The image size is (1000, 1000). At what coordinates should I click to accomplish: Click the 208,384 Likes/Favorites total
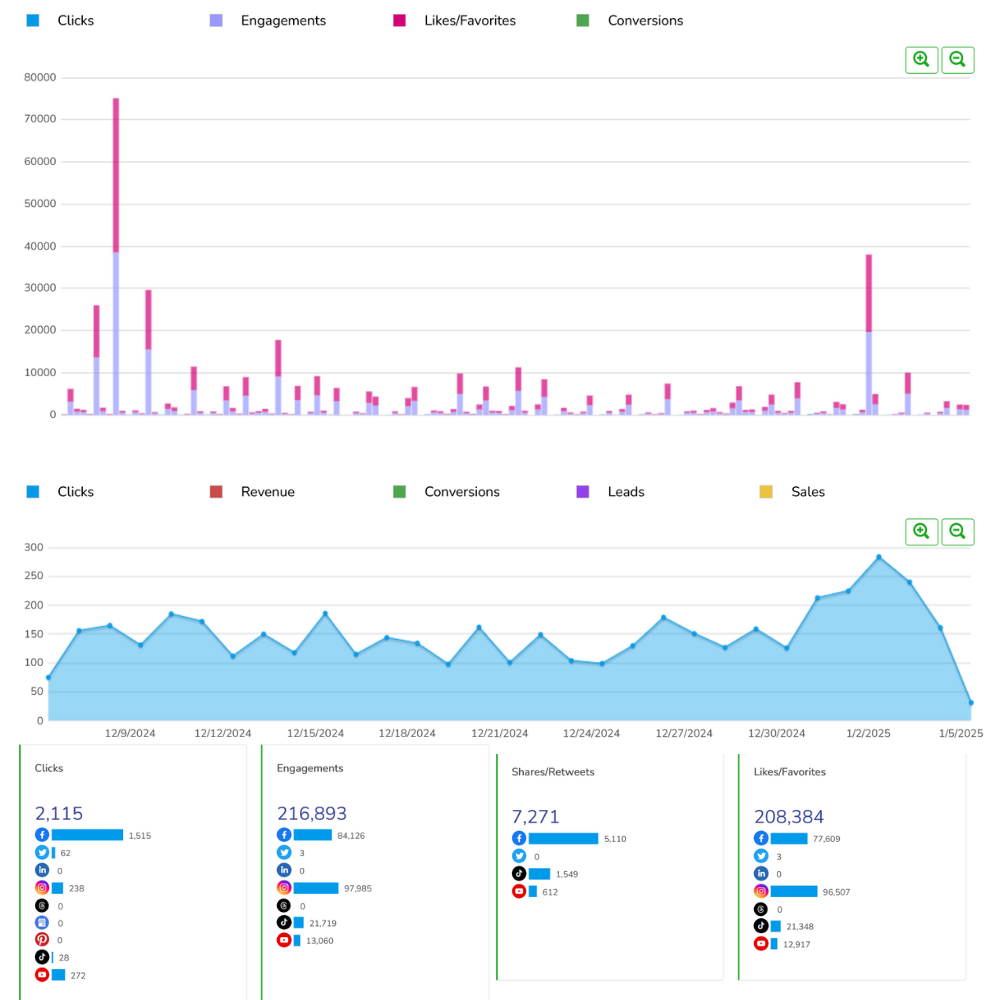coord(789,817)
